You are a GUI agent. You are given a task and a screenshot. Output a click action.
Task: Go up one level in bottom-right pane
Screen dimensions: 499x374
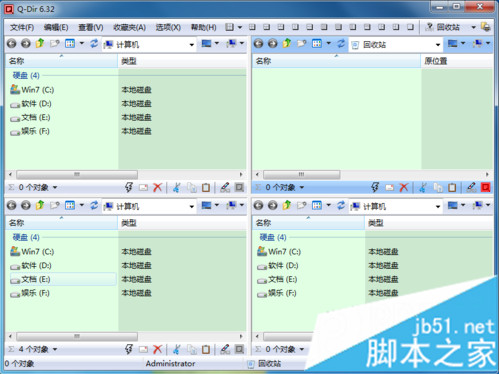click(x=287, y=205)
